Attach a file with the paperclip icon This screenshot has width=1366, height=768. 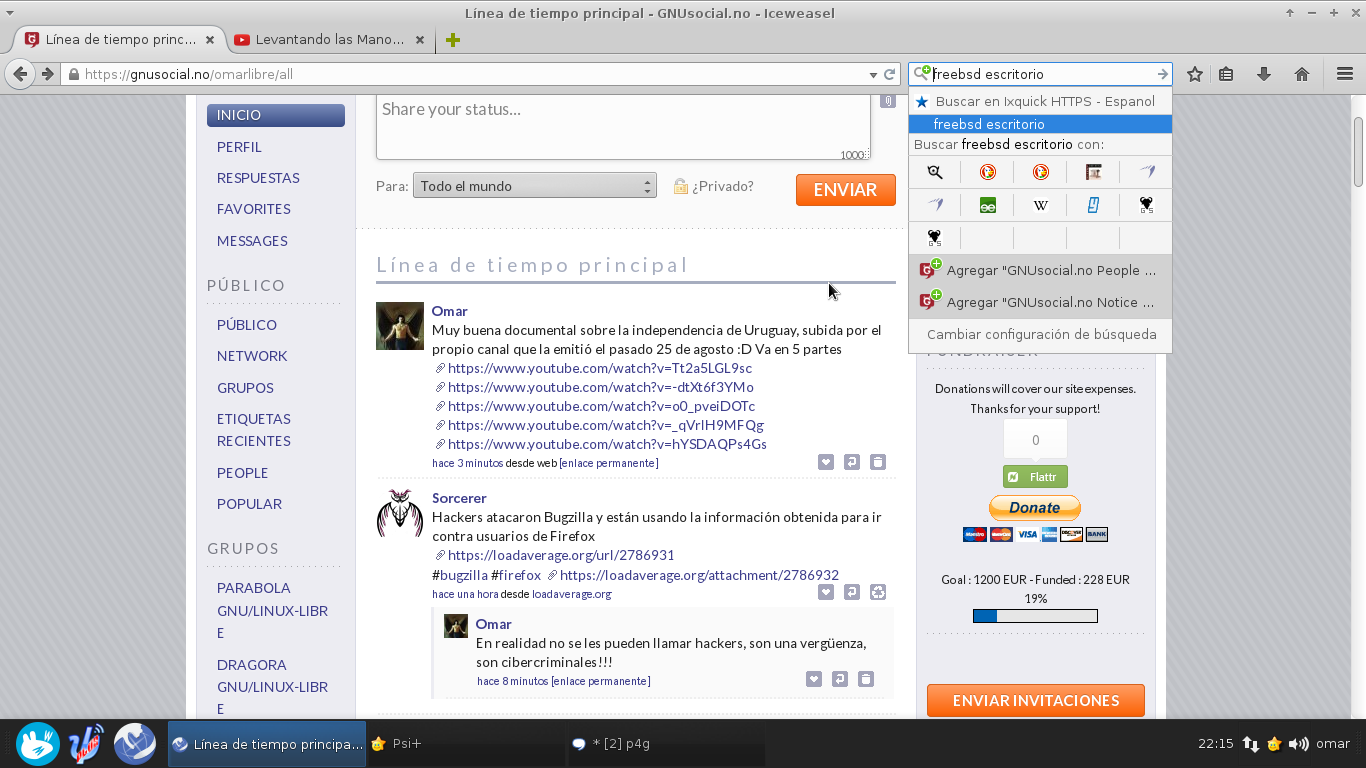click(887, 101)
